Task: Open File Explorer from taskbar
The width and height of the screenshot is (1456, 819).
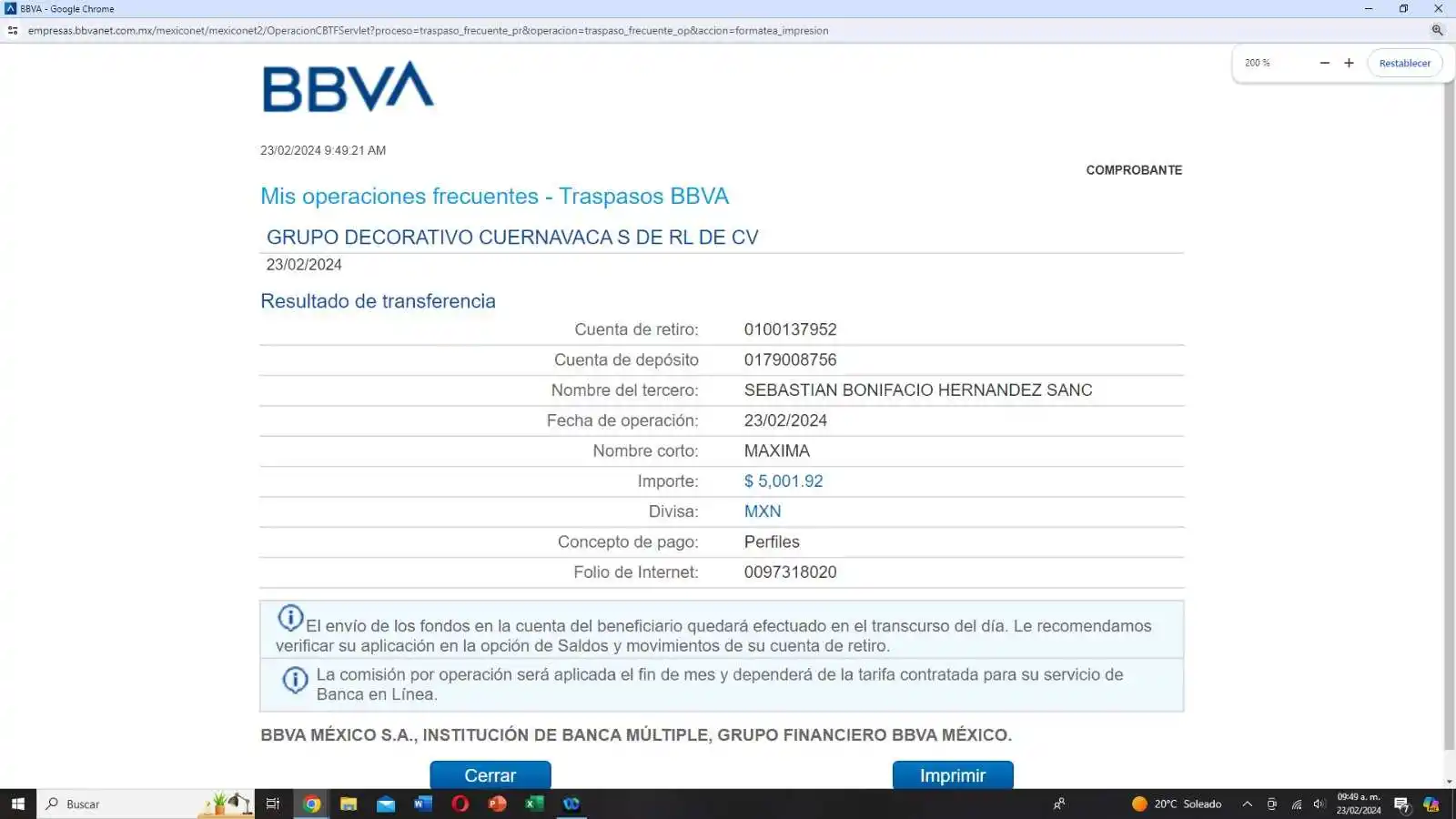Action: (x=349, y=804)
